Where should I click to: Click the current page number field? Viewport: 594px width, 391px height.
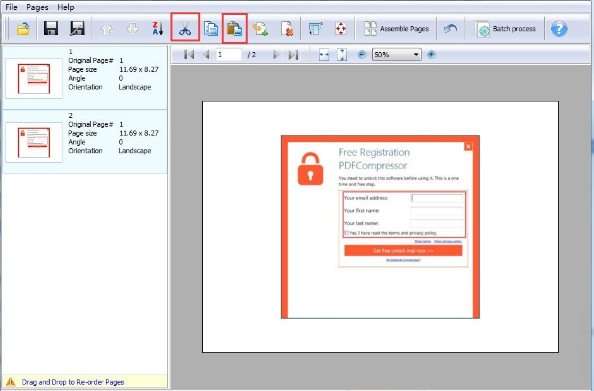[228, 55]
